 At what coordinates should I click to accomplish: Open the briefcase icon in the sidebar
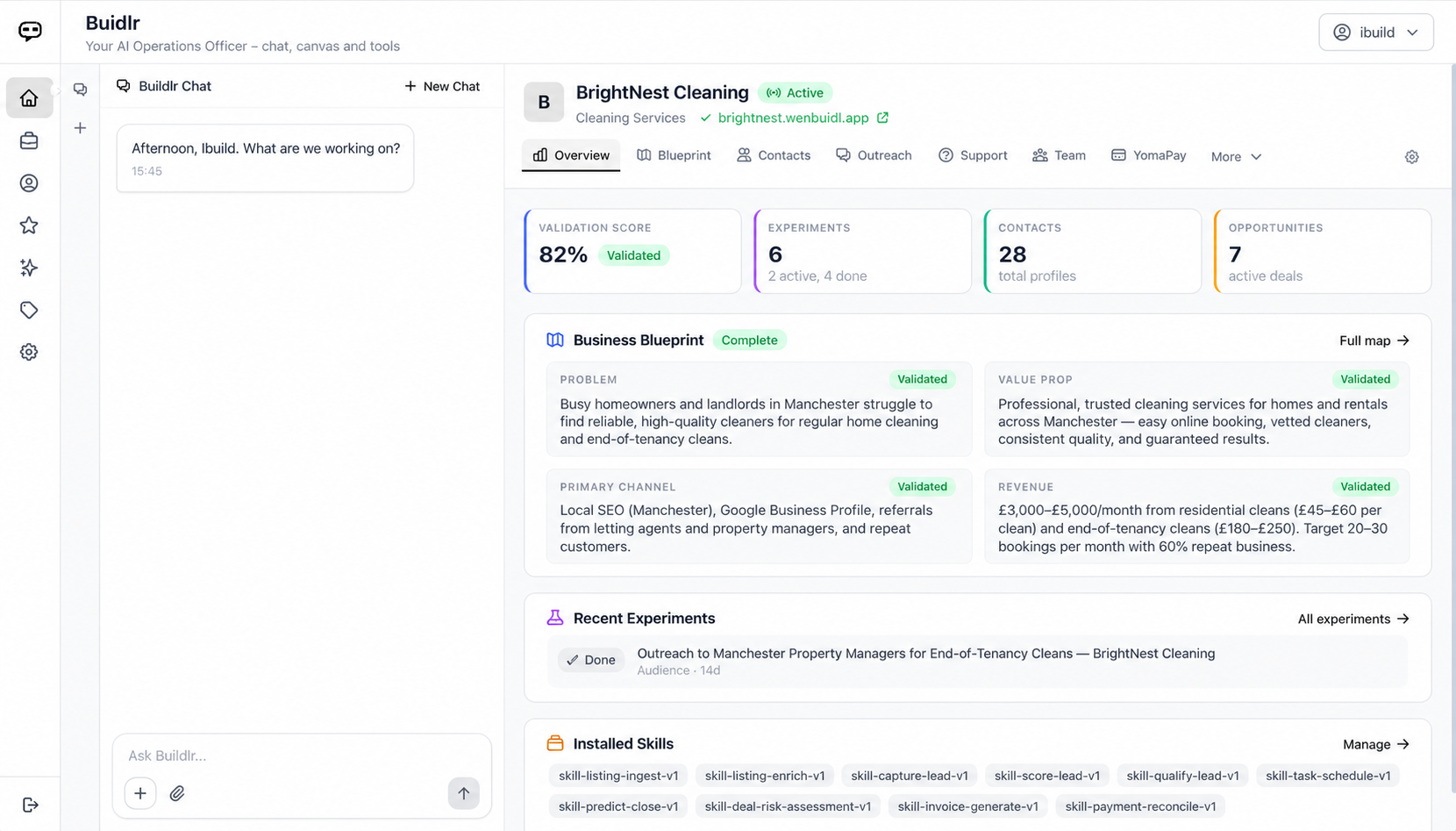pyautogui.click(x=29, y=140)
